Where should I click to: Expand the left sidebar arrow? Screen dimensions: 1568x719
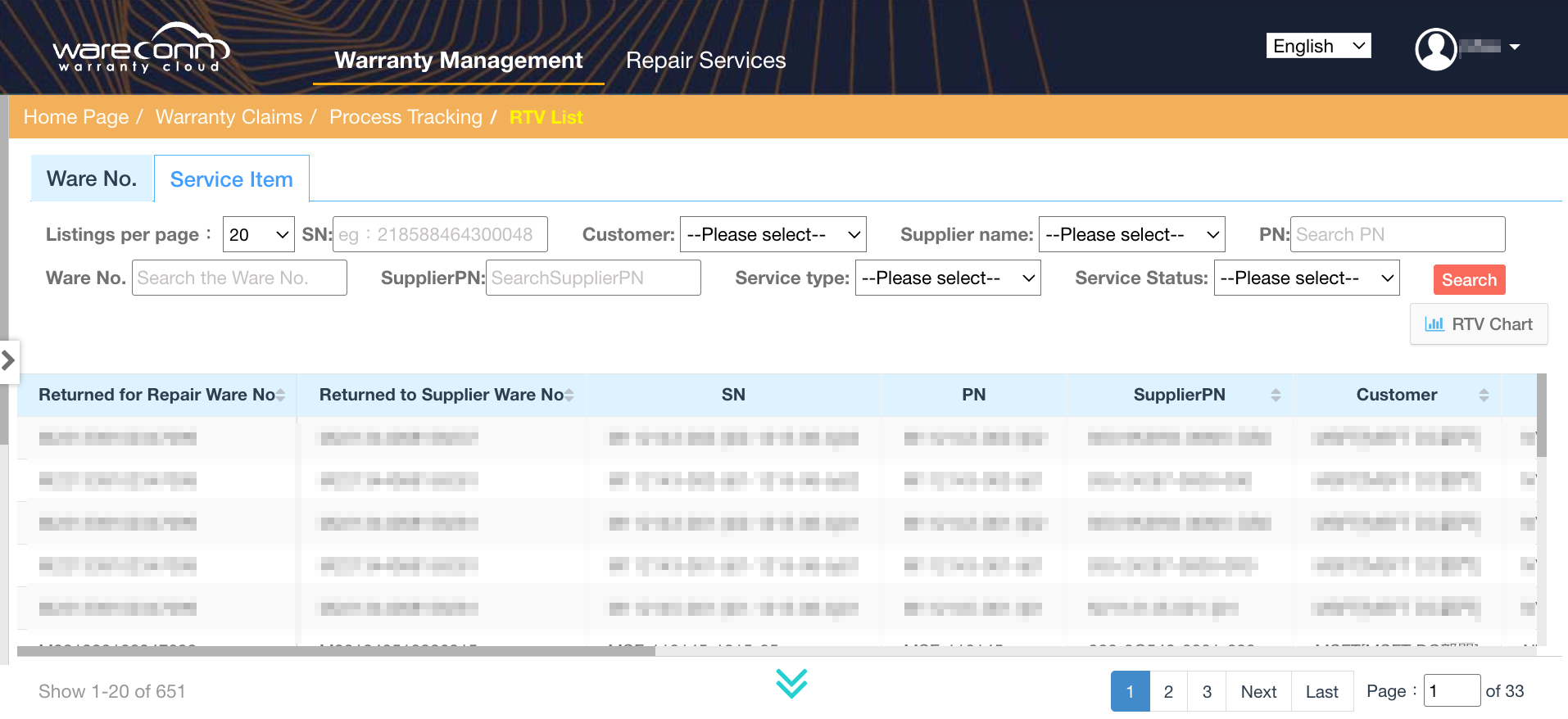[x=9, y=359]
